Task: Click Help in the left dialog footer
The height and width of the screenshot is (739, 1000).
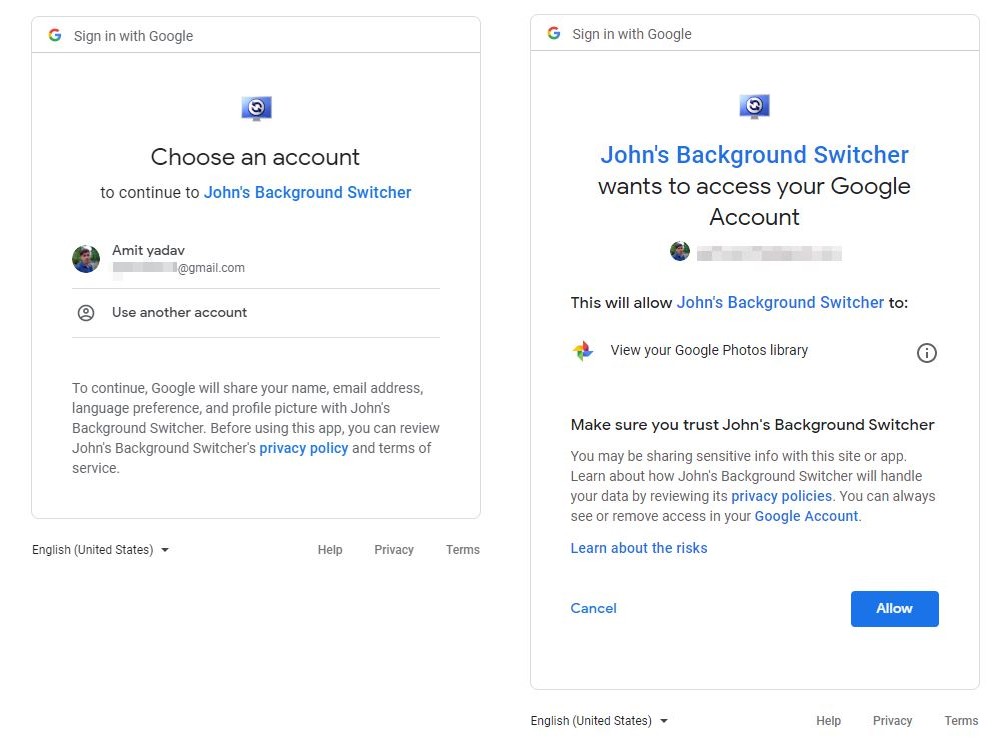Action: pyautogui.click(x=330, y=550)
